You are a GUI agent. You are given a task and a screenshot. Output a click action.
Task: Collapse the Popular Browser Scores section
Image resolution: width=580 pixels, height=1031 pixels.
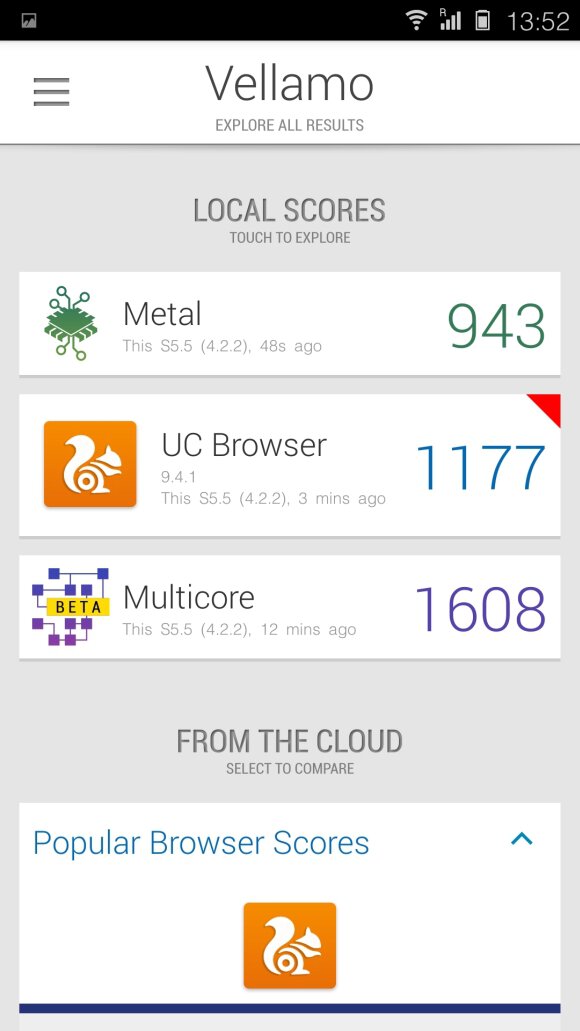click(521, 838)
